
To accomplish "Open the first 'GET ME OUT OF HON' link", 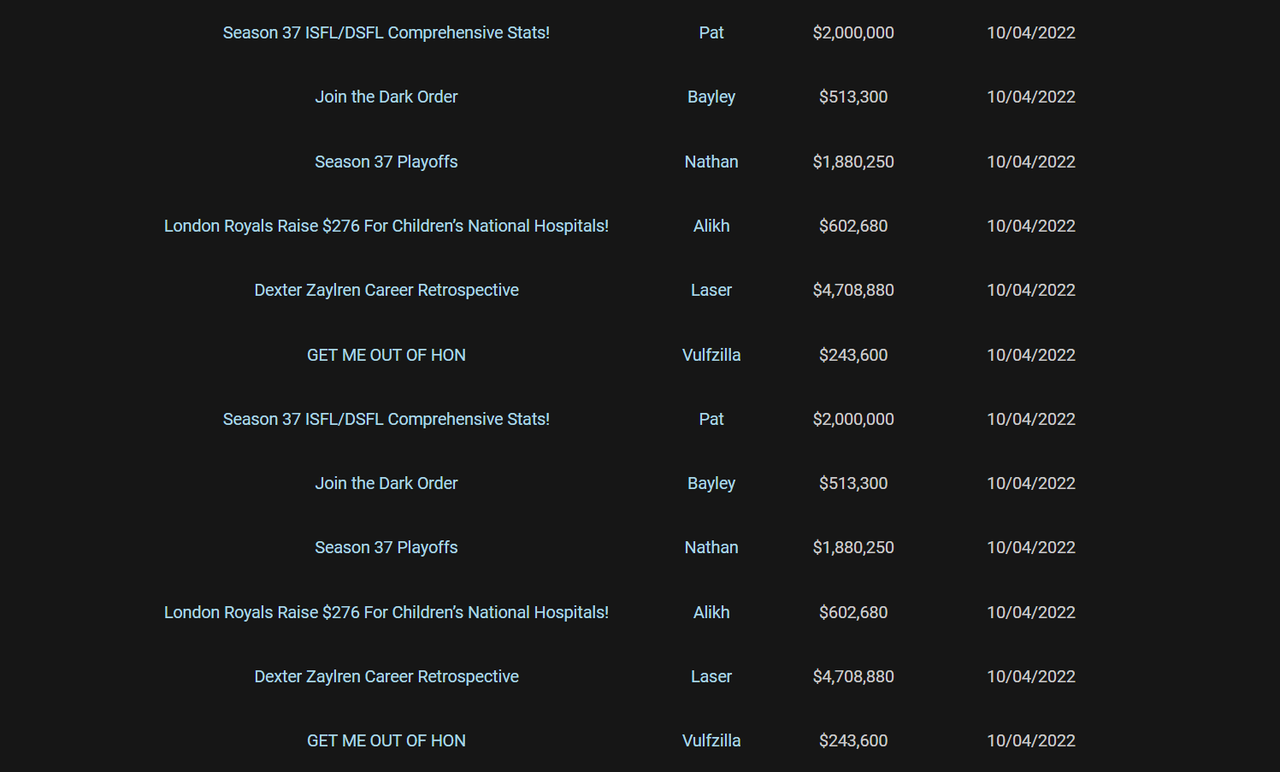I will (386, 355).
